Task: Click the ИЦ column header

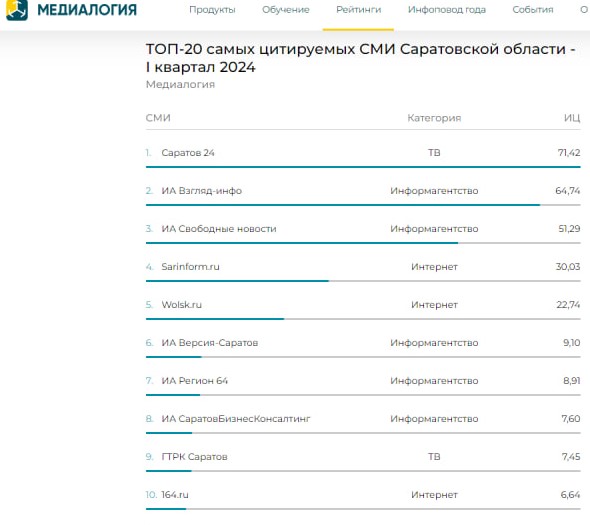Action: (x=572, y=118)
